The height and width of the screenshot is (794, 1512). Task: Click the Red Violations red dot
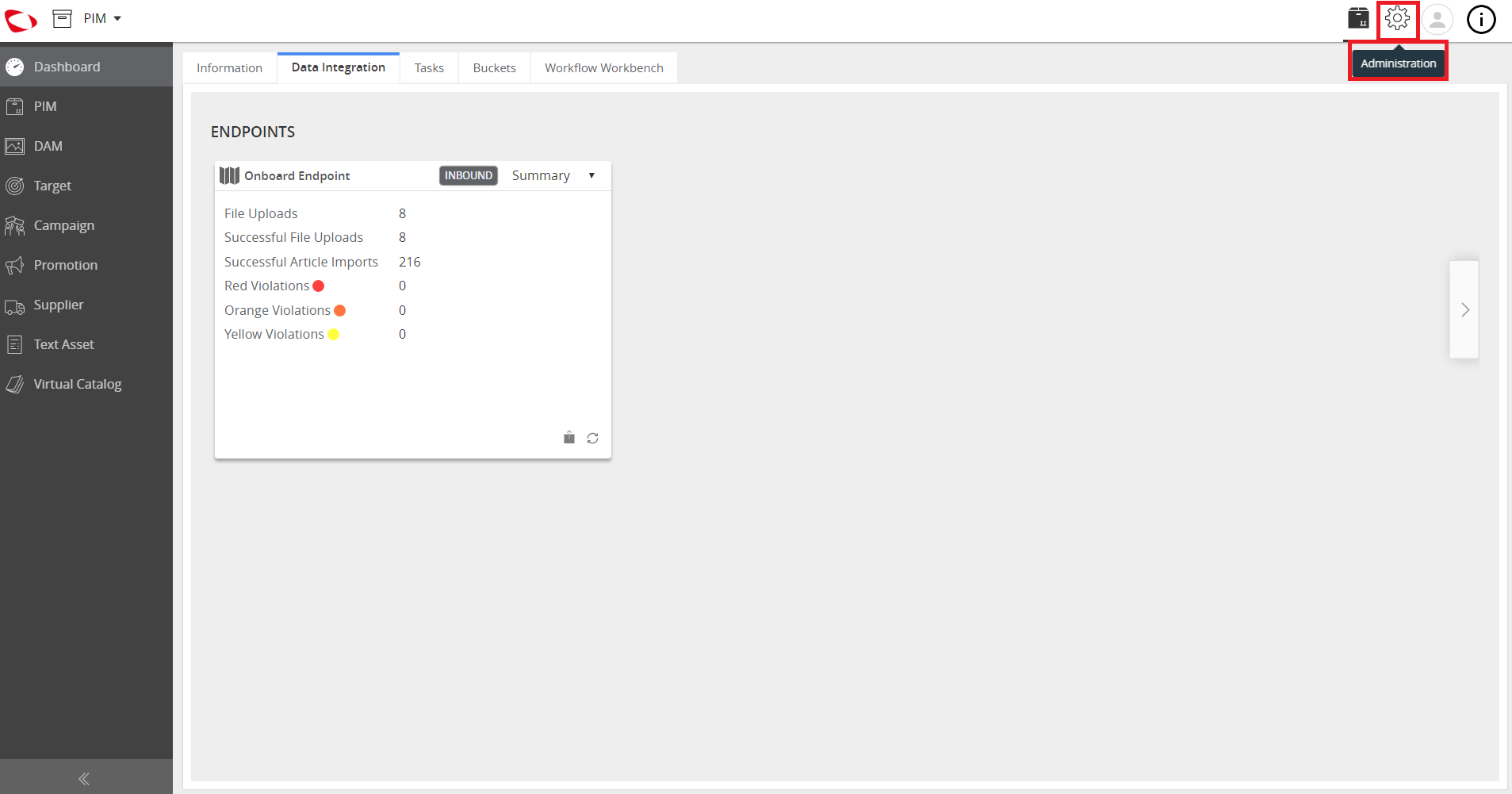[x=319, y=286]
